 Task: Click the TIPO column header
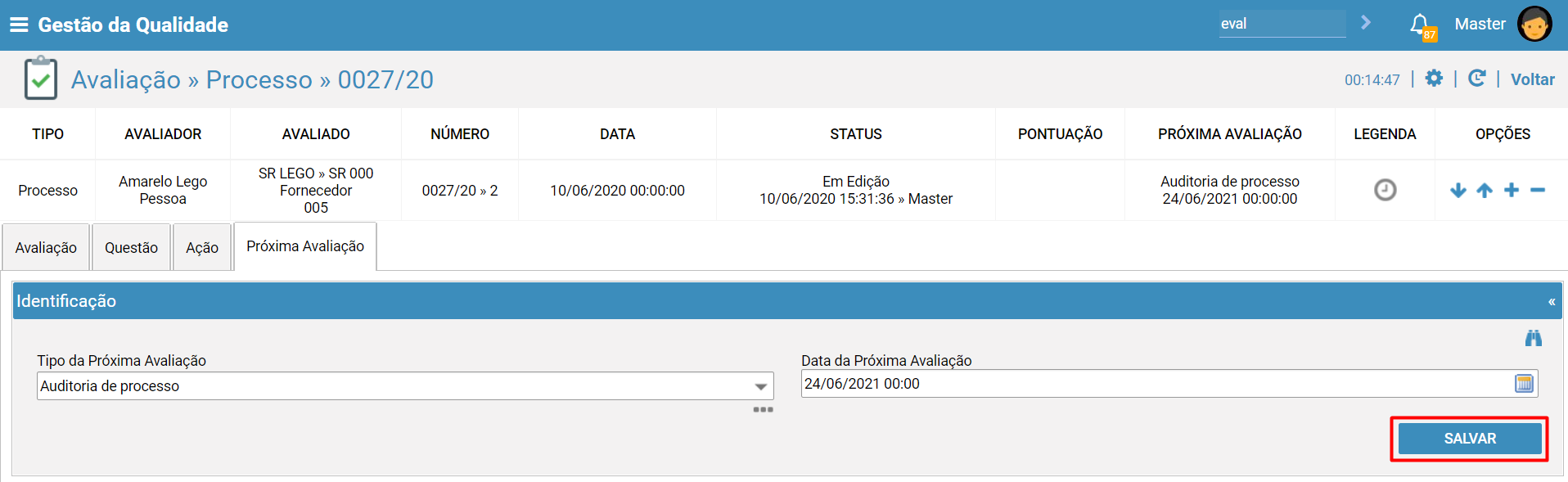coord(47,134)
